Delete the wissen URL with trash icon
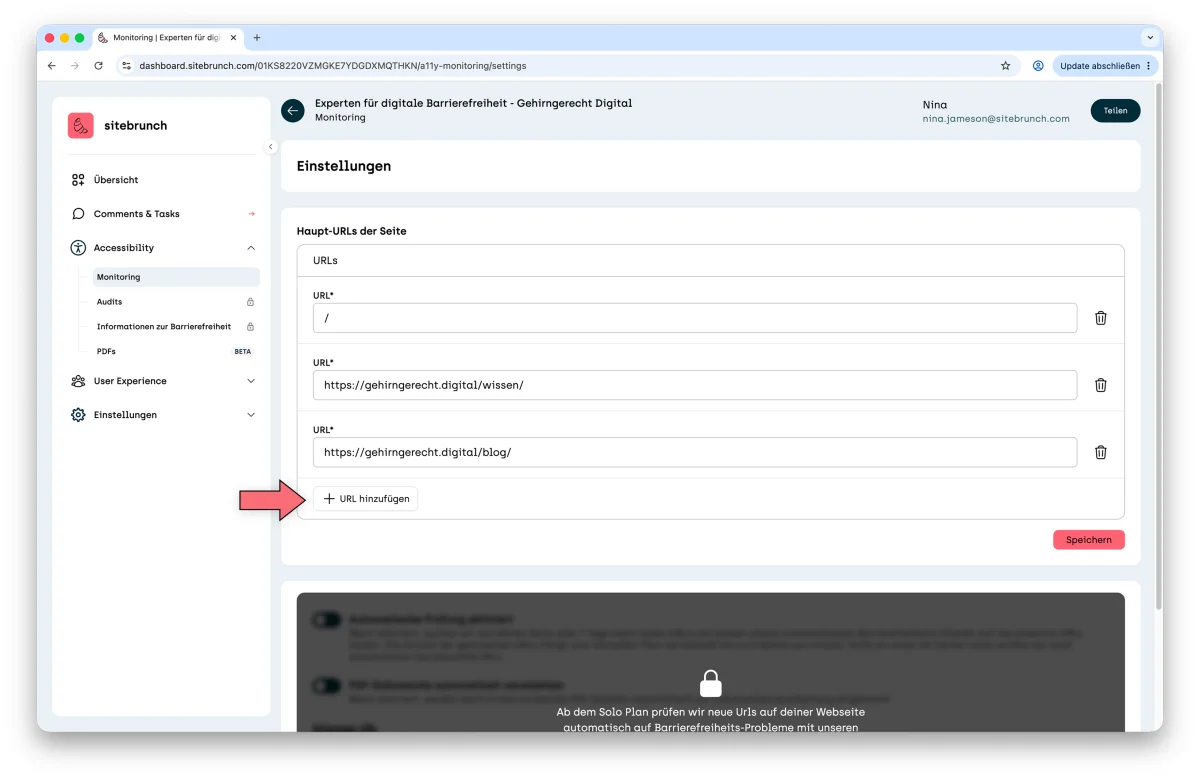Screen dimensions: 1200x780 point(1101,385)
